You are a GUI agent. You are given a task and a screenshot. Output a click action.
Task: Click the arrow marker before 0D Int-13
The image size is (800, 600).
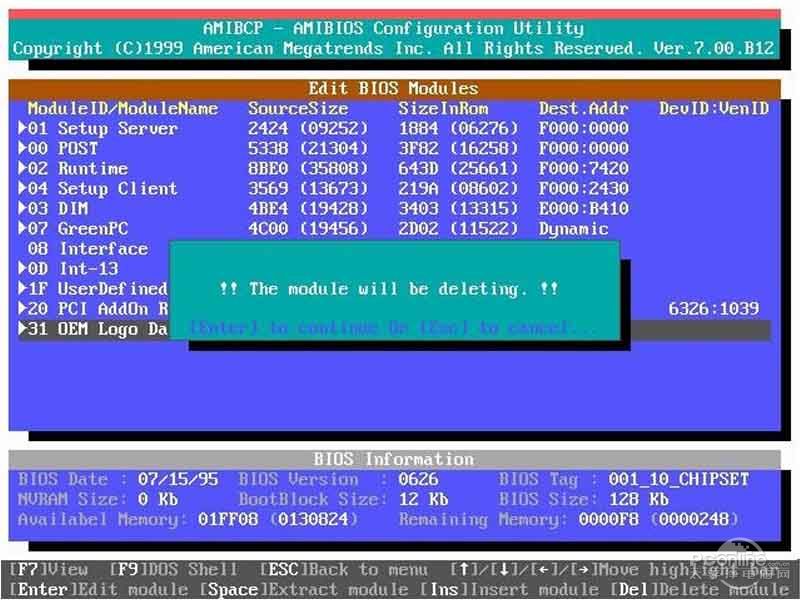coord(22,268)
